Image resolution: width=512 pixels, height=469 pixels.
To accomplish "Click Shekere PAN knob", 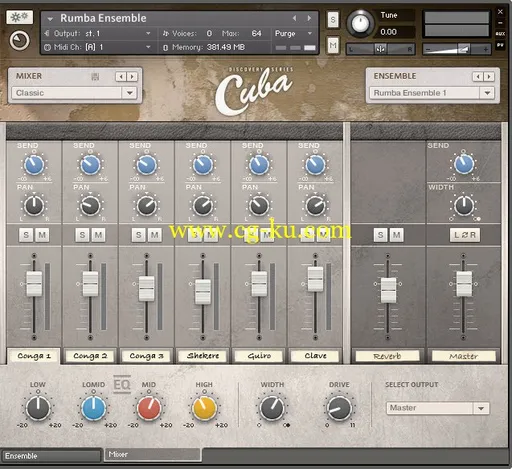I will (x=203, y=205).
